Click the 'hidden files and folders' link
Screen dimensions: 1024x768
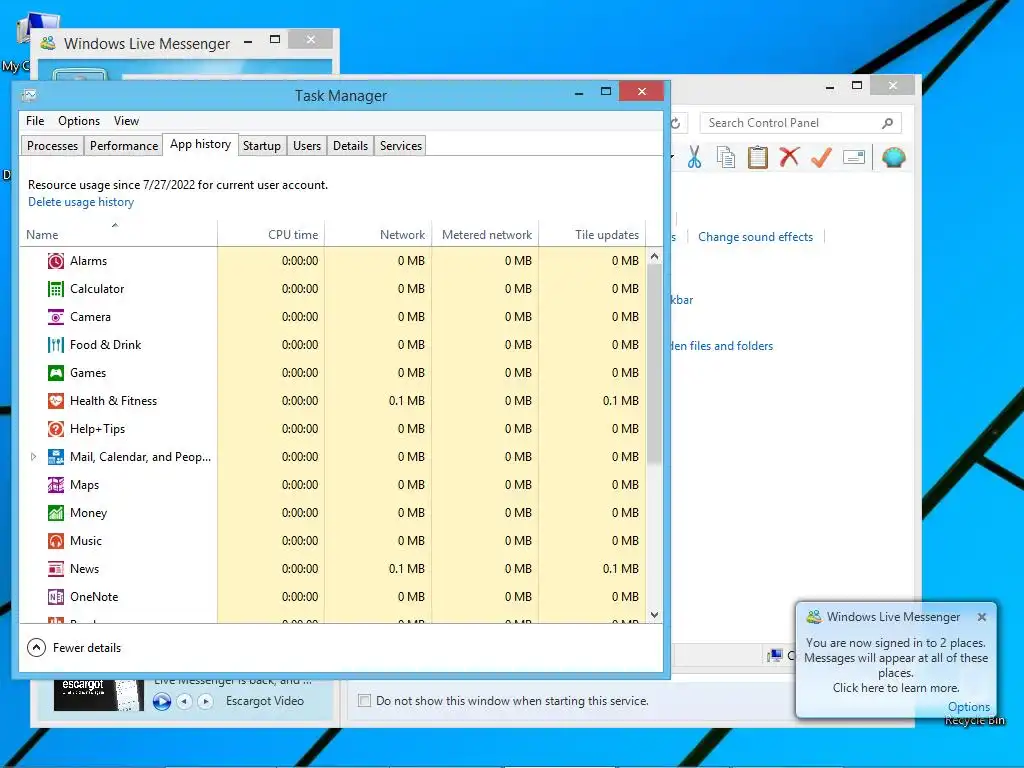pyautogui.click(x=721, y=346)
